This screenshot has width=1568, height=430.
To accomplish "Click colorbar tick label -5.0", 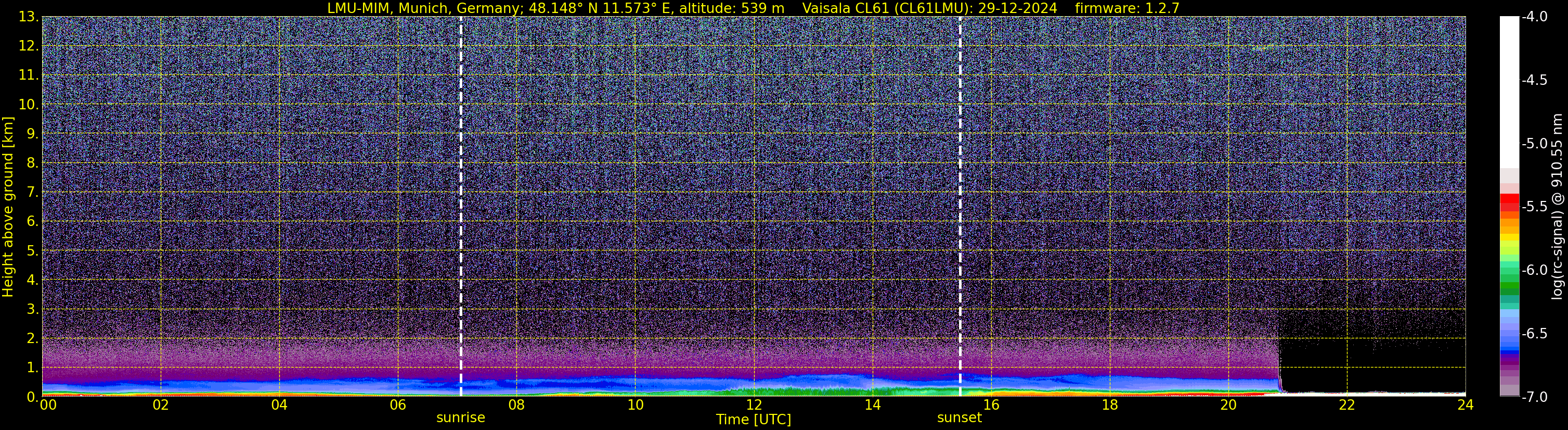I will tap(1535, 144).
